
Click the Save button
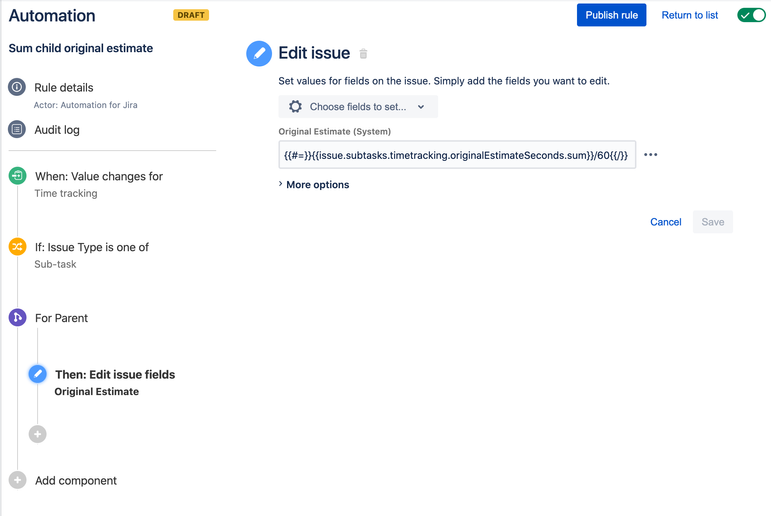[x=712, y=222]
